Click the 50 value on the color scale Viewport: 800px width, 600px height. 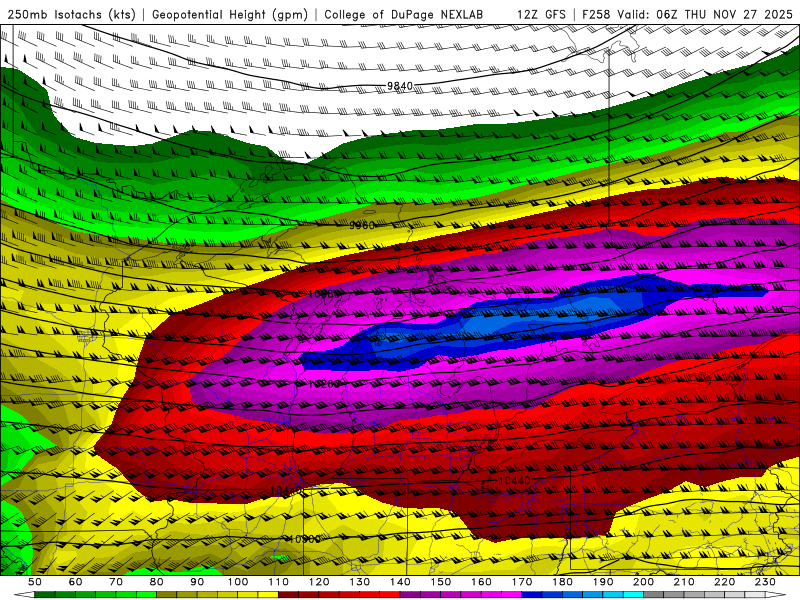point(35,582)
